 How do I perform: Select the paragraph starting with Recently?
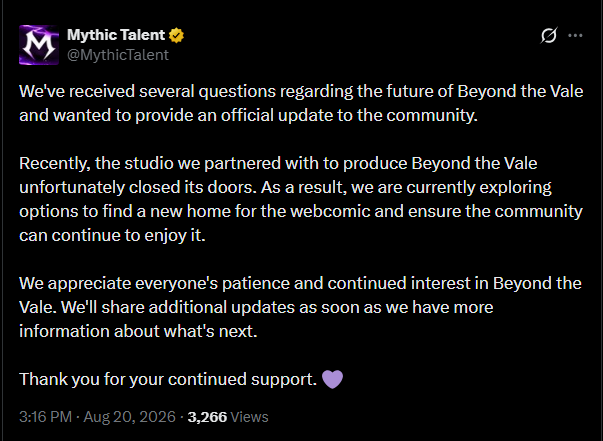coord(301,199)
